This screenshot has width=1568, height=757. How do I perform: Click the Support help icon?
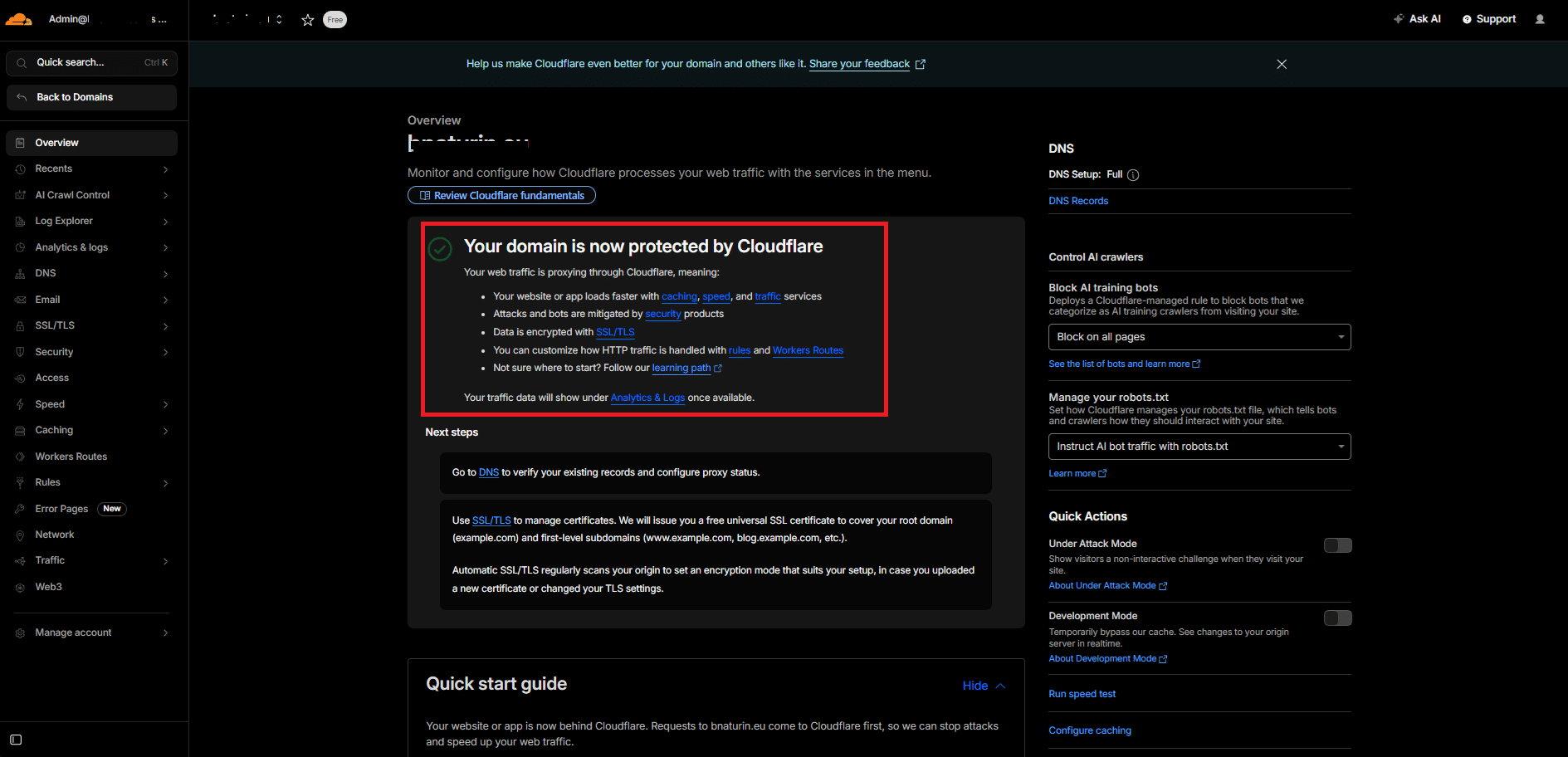point(1467,19)
